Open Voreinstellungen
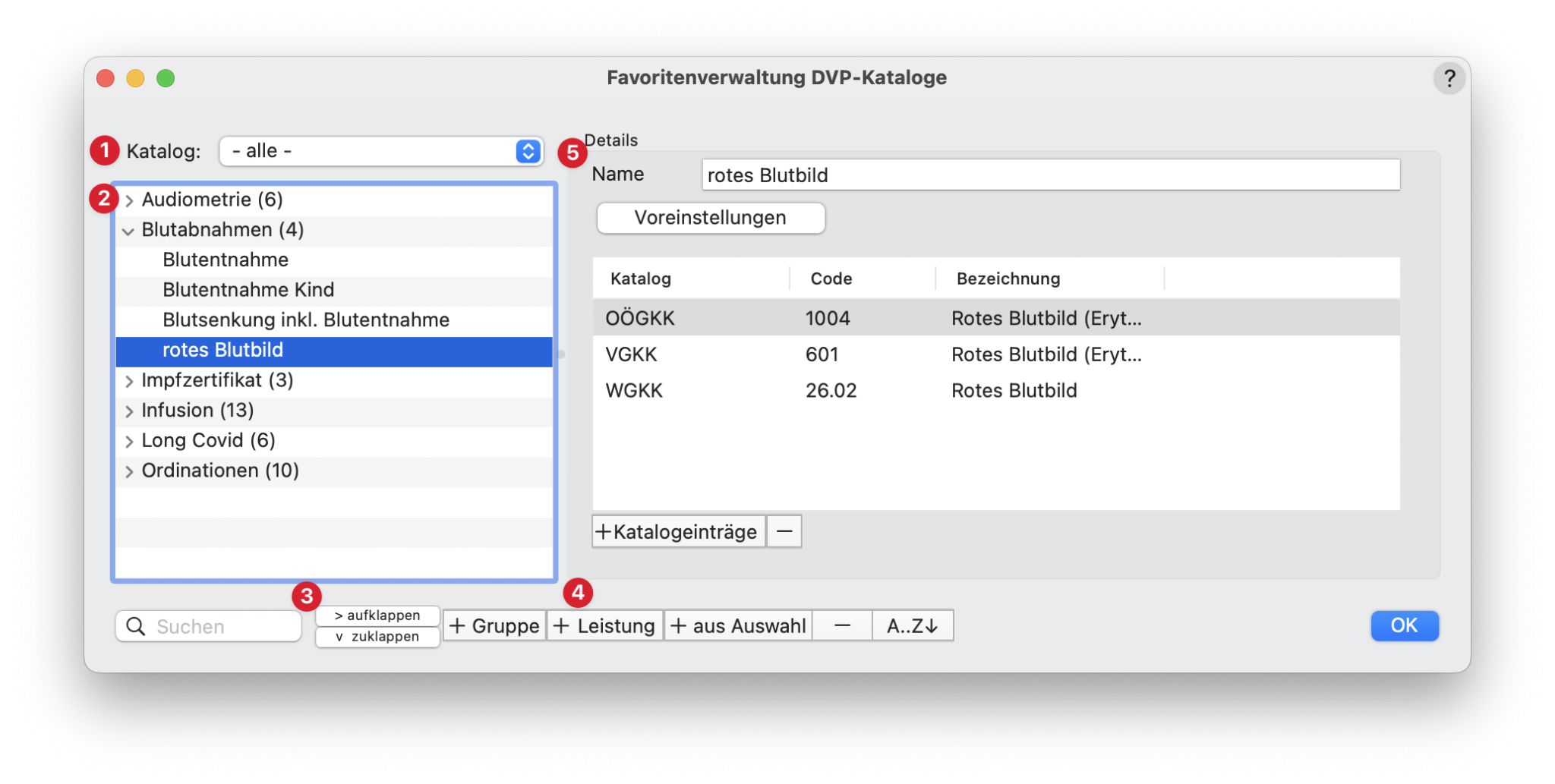1555x784 pixels. click(x=710, y=218)
